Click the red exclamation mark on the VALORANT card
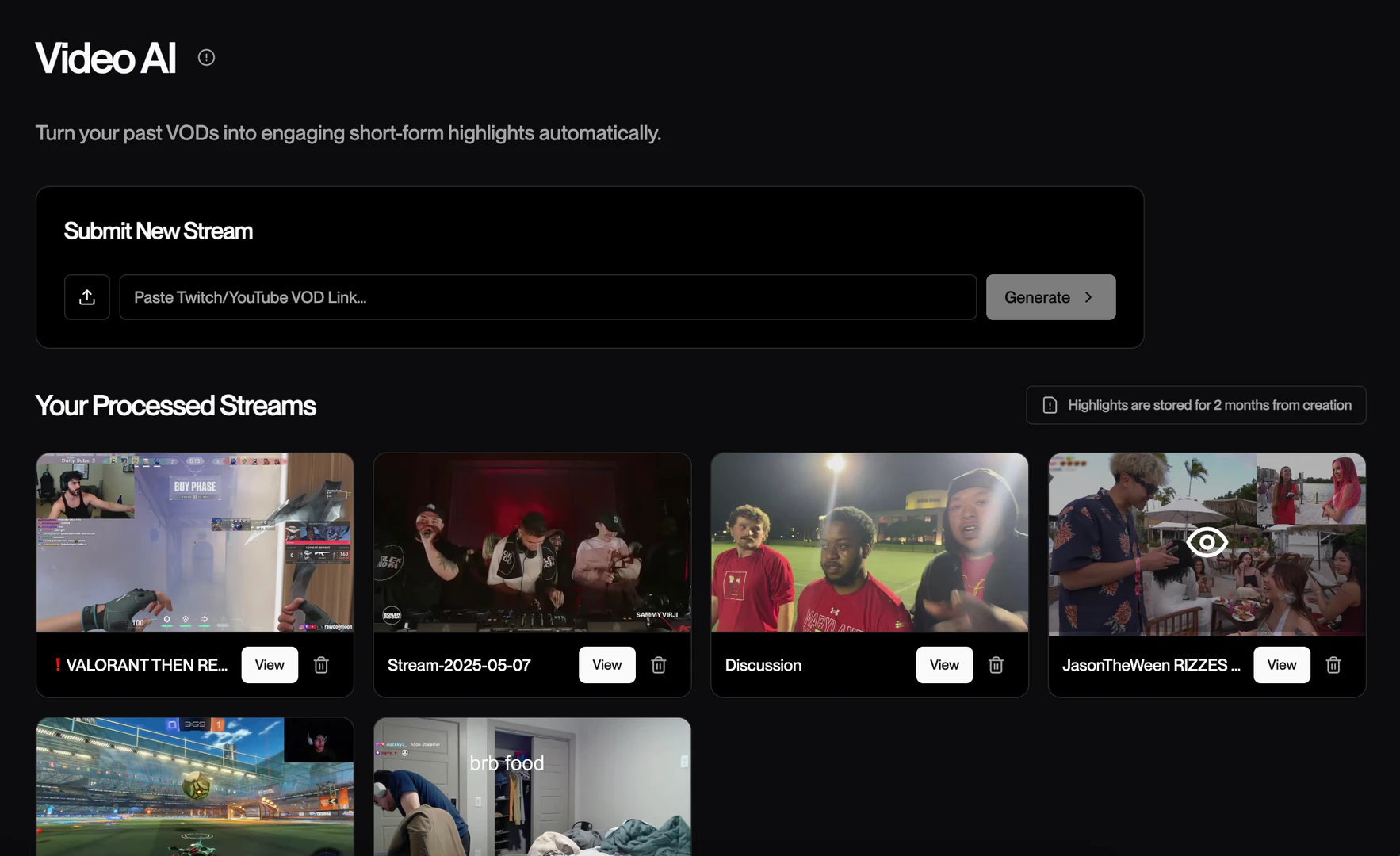 (58, 665)
